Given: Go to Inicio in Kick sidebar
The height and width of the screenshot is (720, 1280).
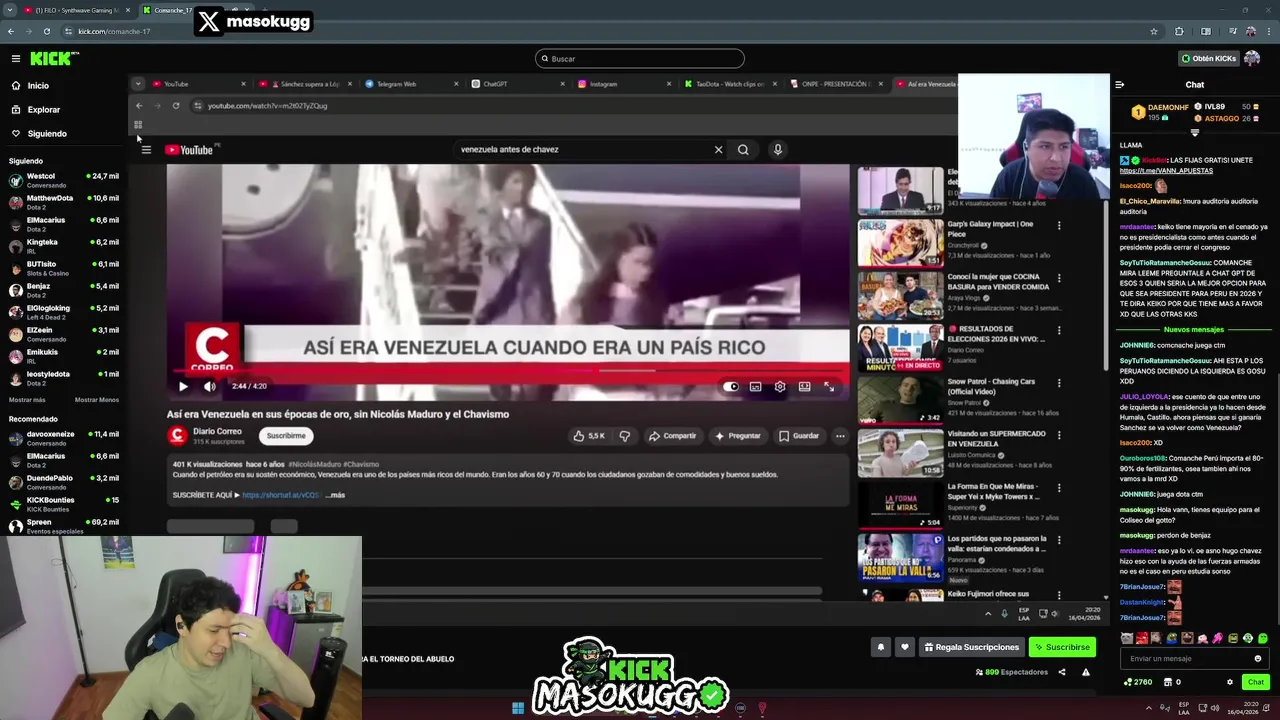Looking at the screenshot, I should click(38, 86).
